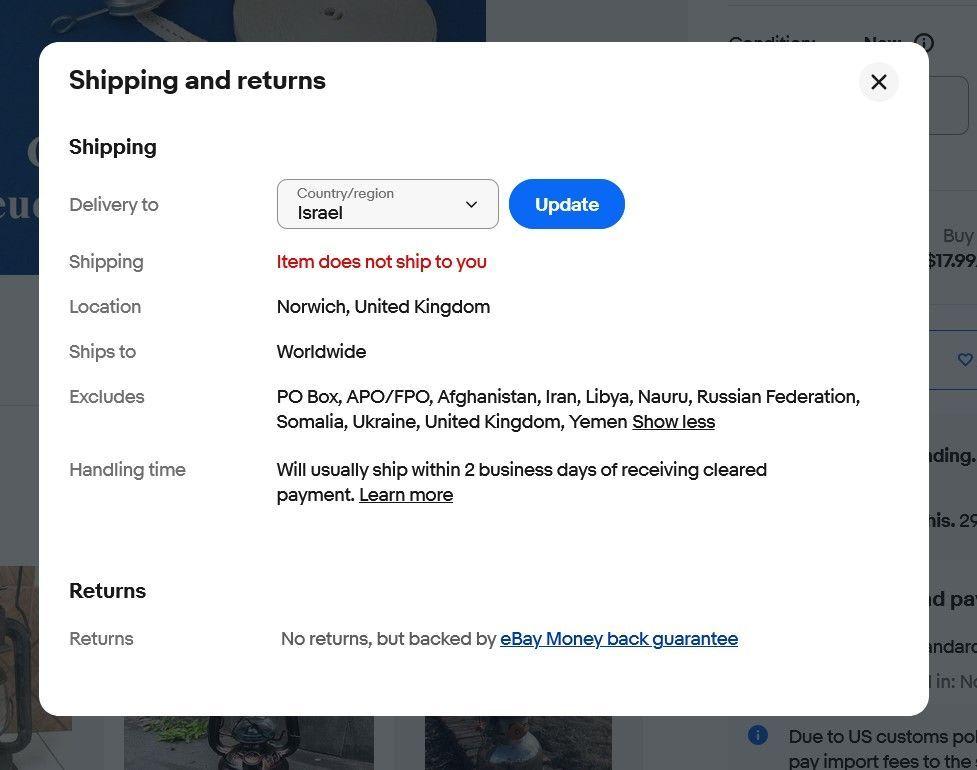Click the blue info icon near US customs notice
The width and height of the screenshot is (977, 770).
click(758, 735)
